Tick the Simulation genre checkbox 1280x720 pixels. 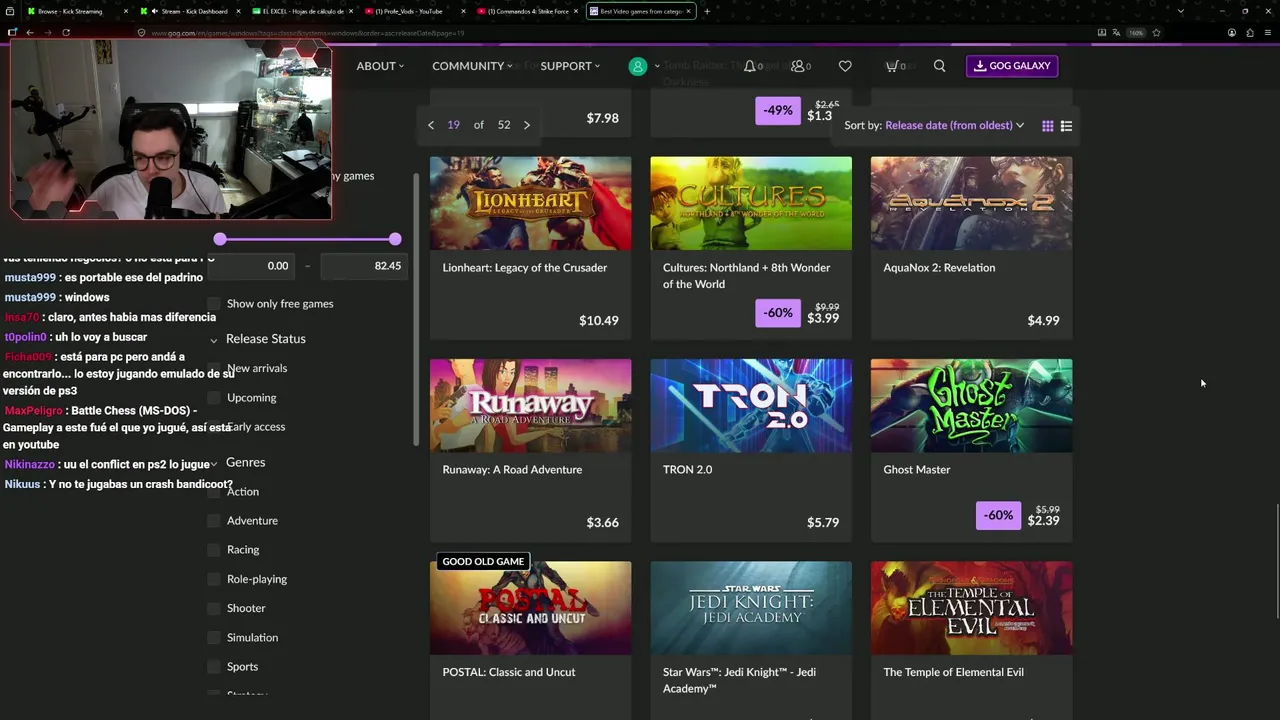[213, 637]
